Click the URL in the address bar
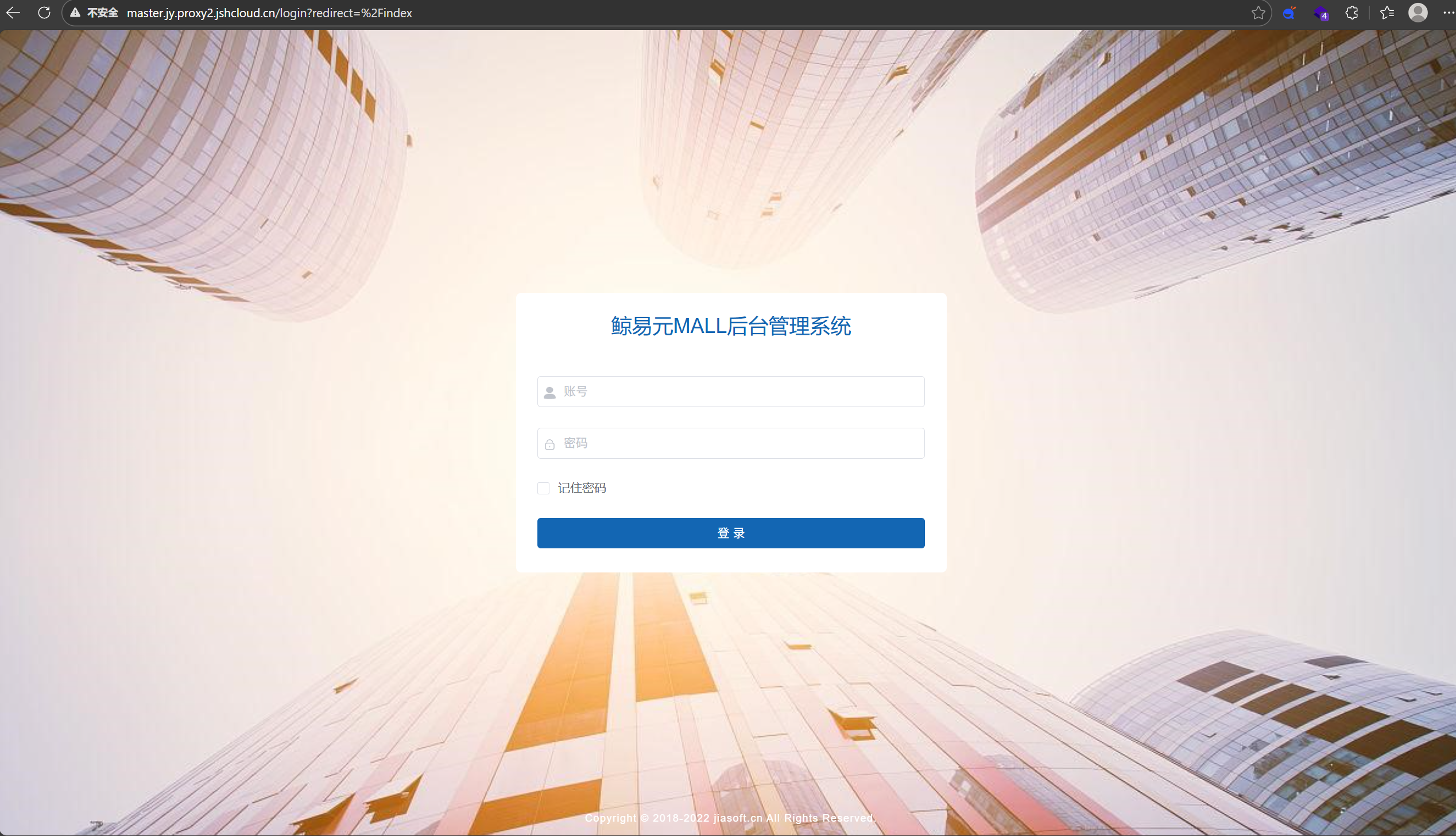This screenshot has width=1456, height=836. (269, 13)
